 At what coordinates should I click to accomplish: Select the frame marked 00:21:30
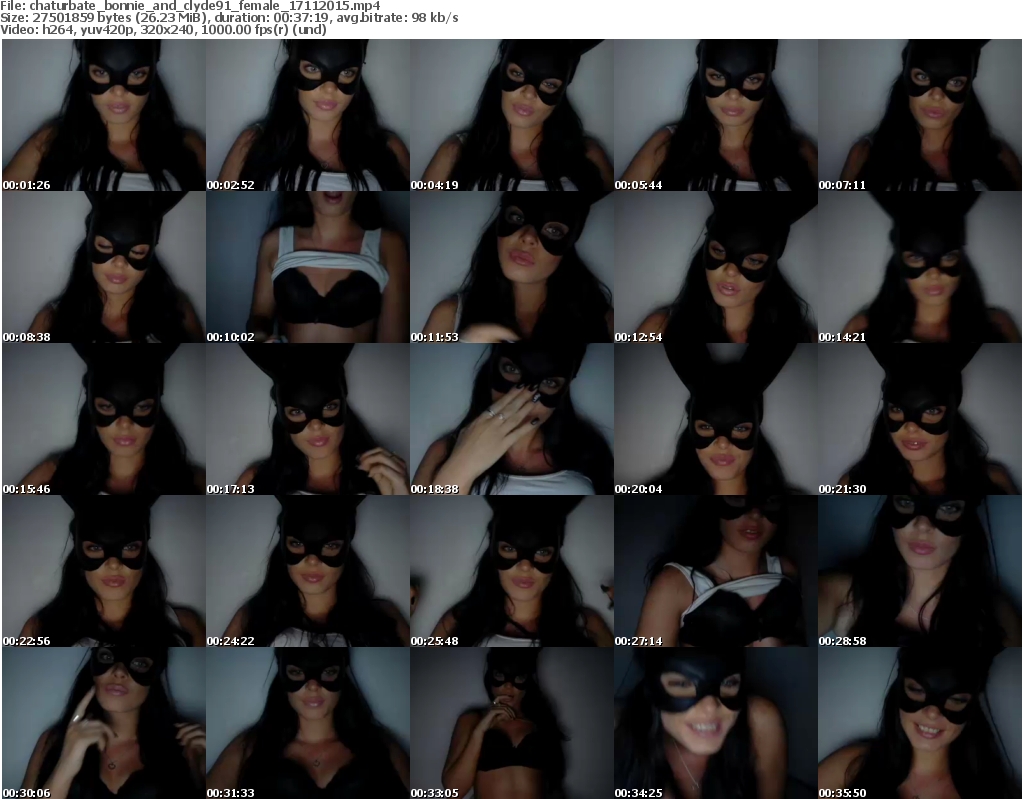pos(920,419)
